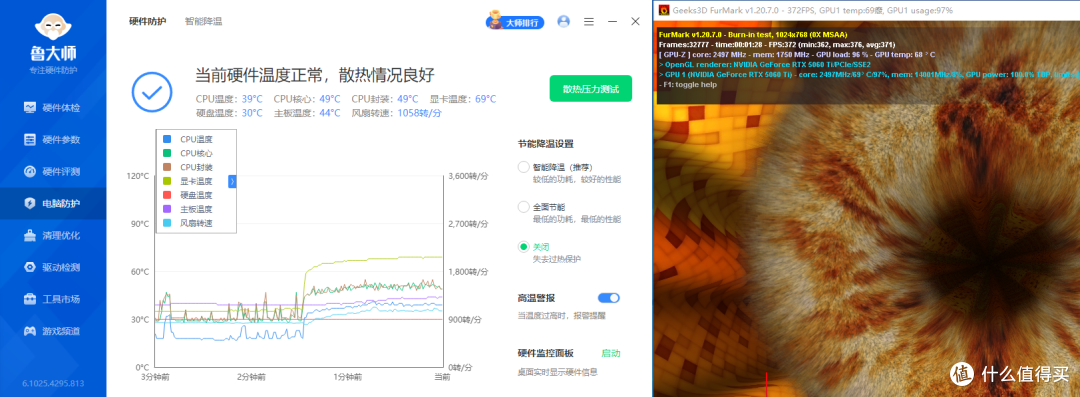Screen dimensions: 1080x397
Task: Open the 大师排行 ranking badge
Action: click(515, 21)
